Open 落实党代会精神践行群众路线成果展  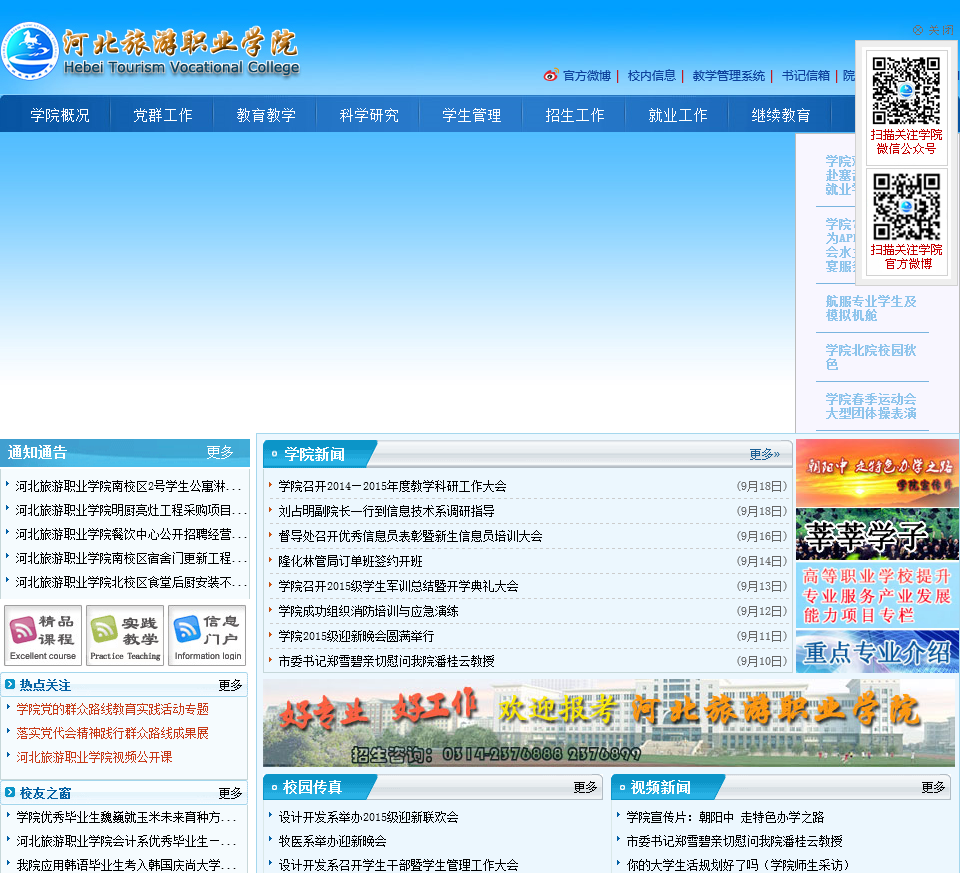(x=113, y=733)
